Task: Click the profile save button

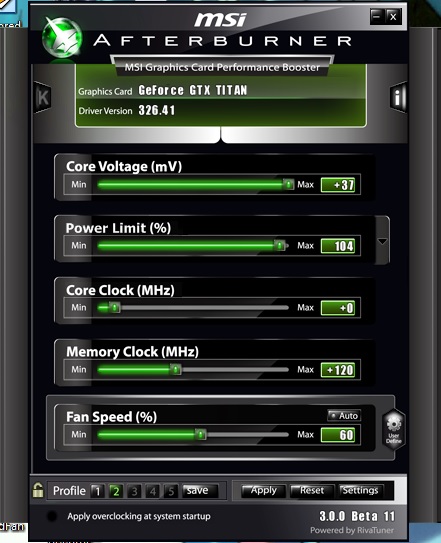Action: (200, 490)
